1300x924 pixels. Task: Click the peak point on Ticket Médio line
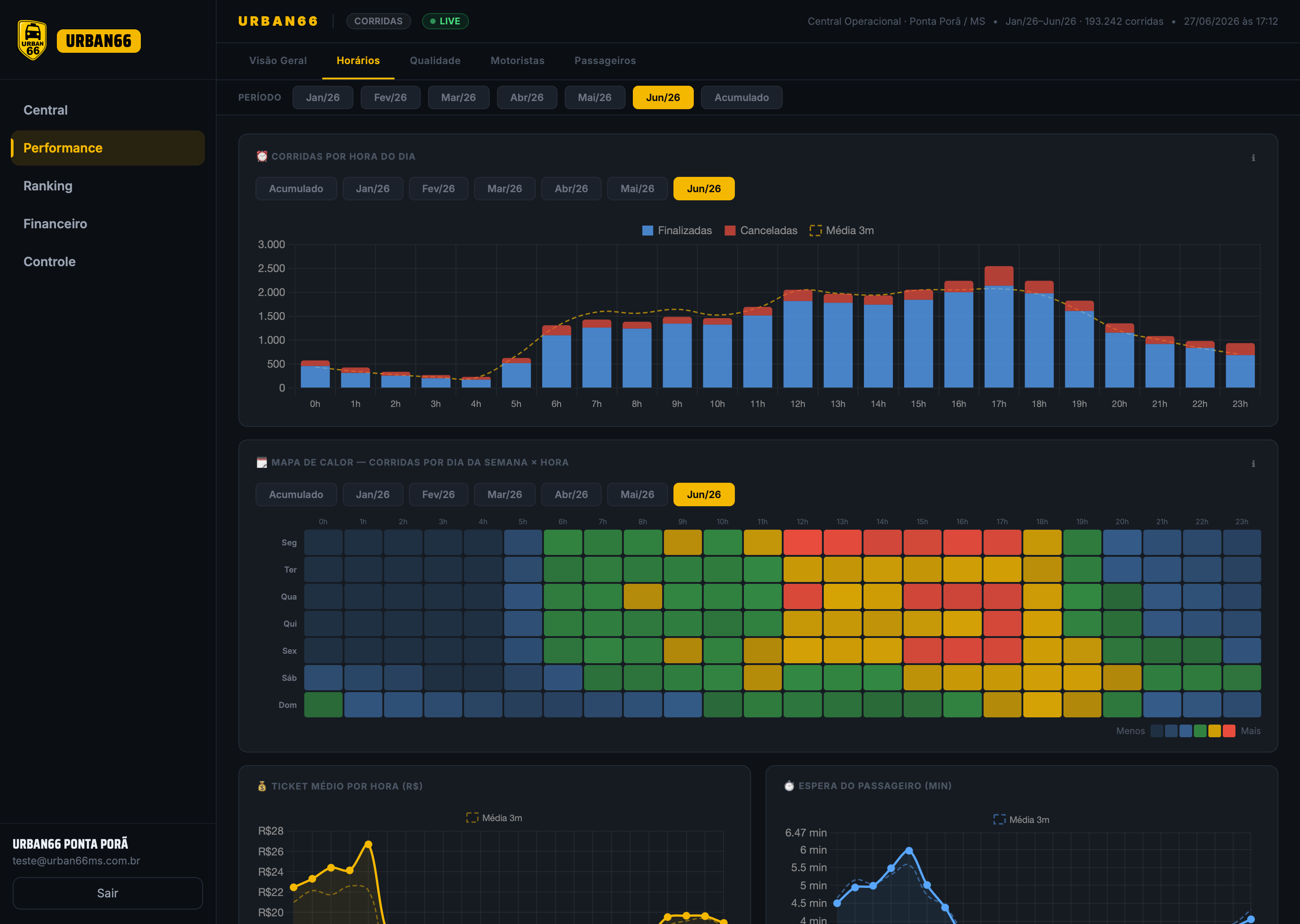pyautogui.click(x=368, y=844)
